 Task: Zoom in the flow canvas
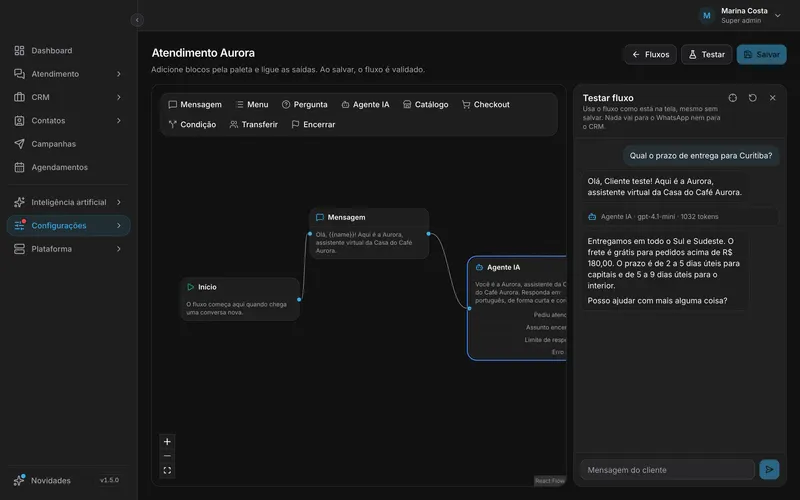[167, 442]
